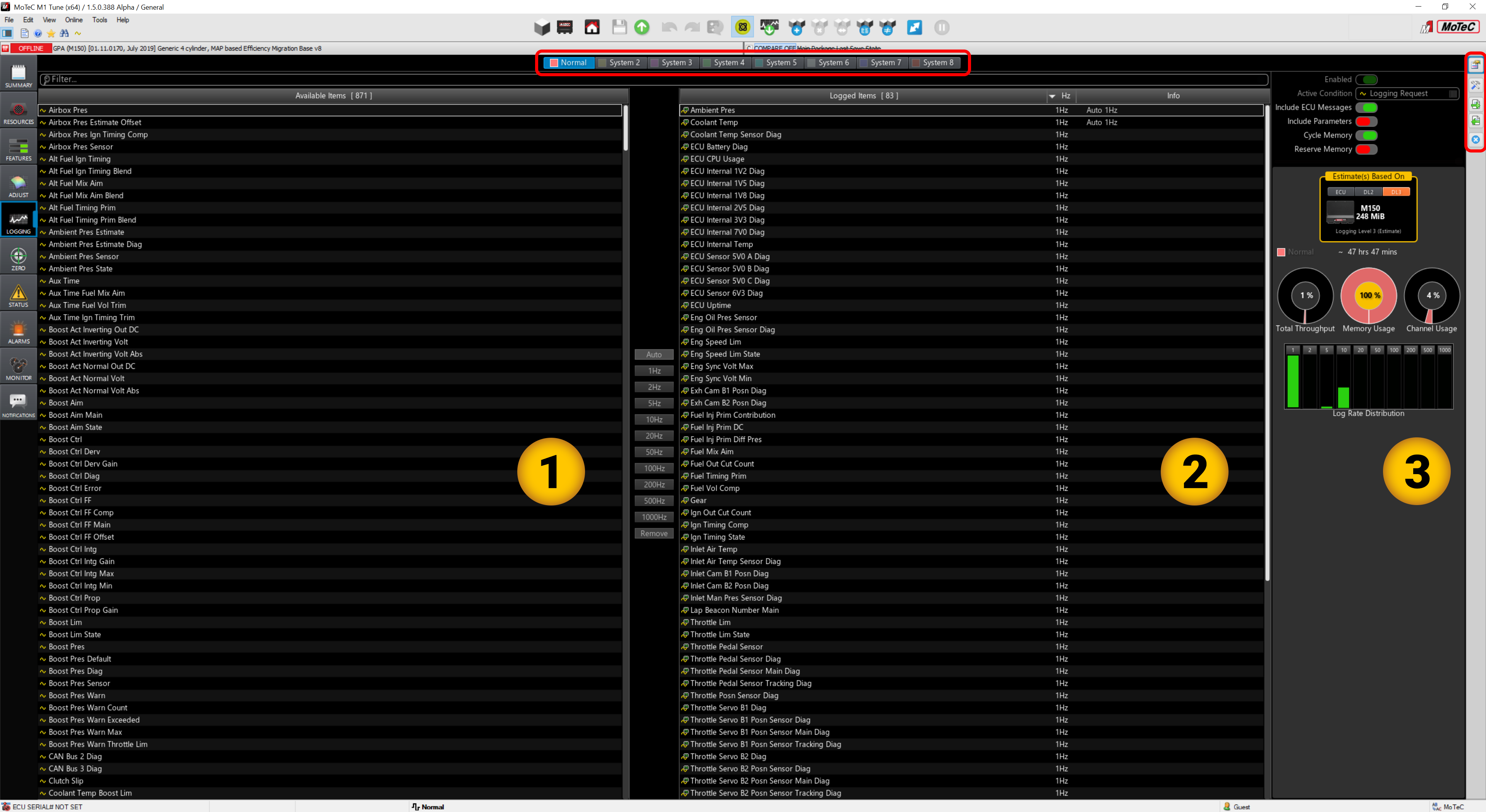The width and height of the screenshot is (1486, 812).
Task: Click the red home toolbar icon
Action: coord(592,27)
